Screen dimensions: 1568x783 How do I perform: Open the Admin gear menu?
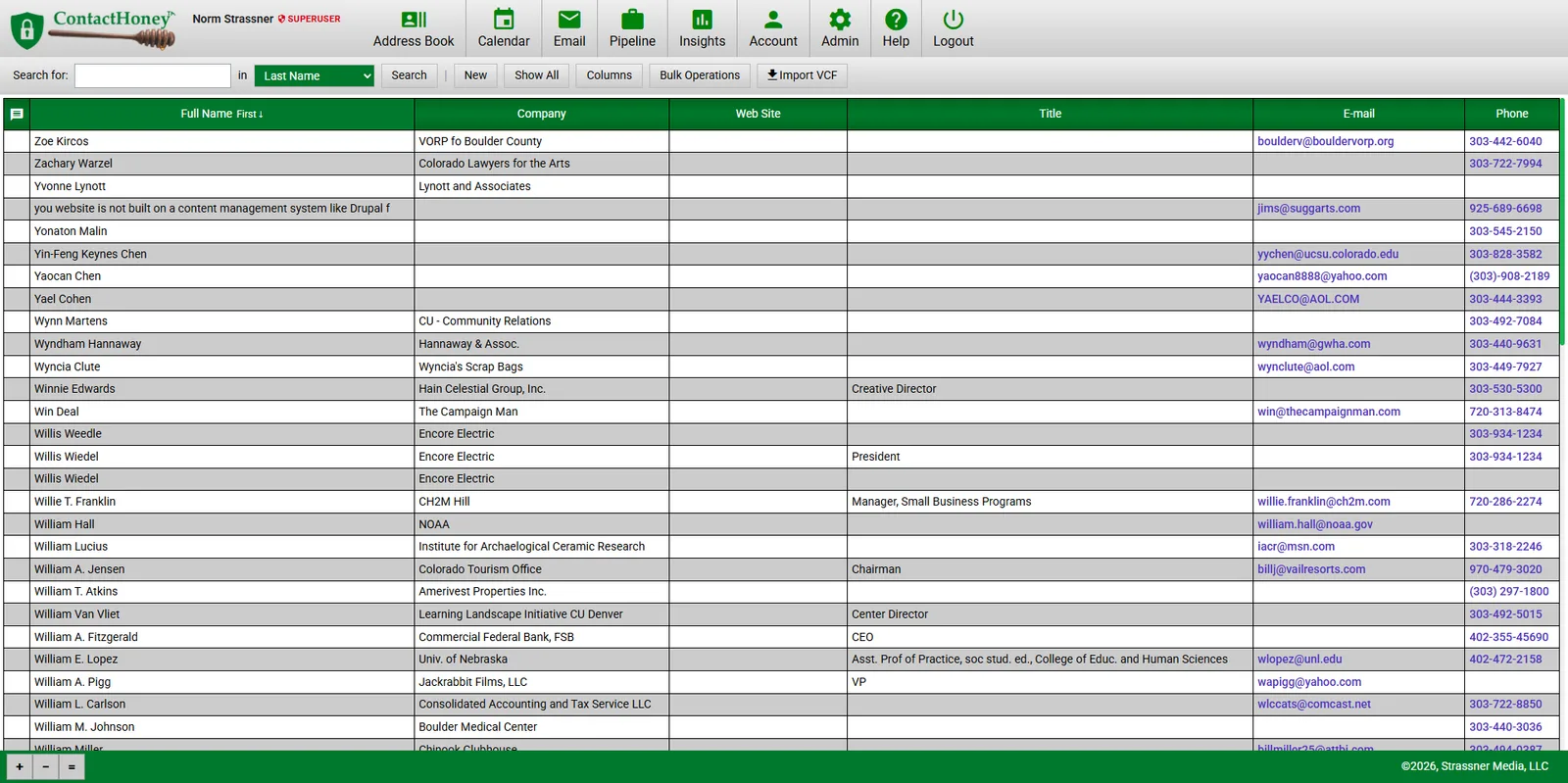click(x=840, y=28)
